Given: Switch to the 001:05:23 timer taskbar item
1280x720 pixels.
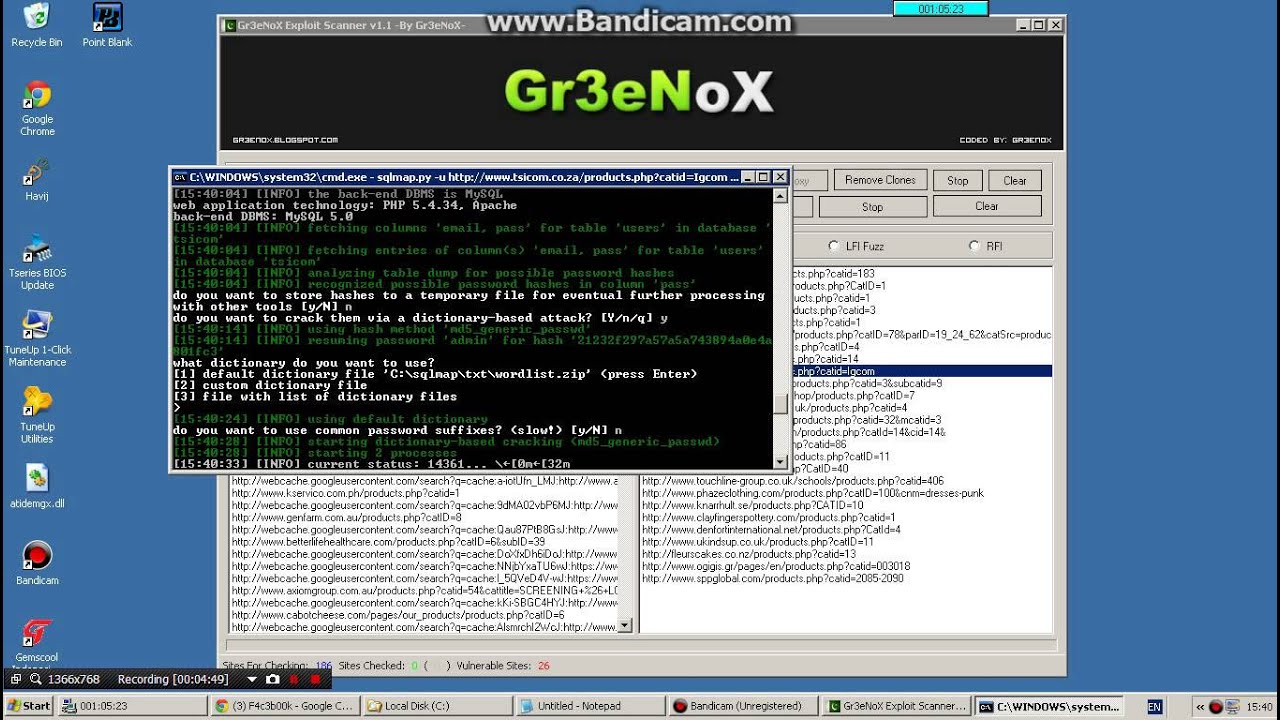Looking at the screenshot, I should pos(134,706).
